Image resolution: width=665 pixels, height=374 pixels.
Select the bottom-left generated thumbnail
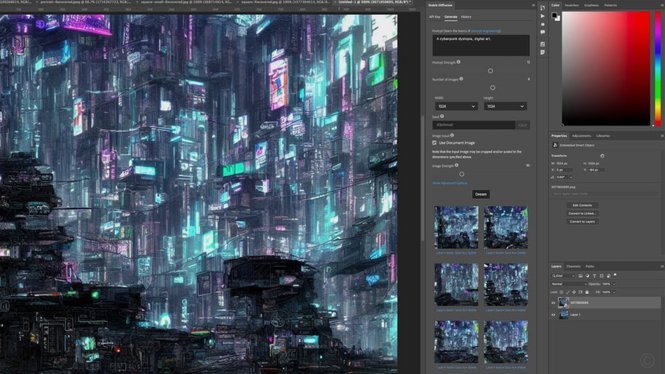(456, 342)
